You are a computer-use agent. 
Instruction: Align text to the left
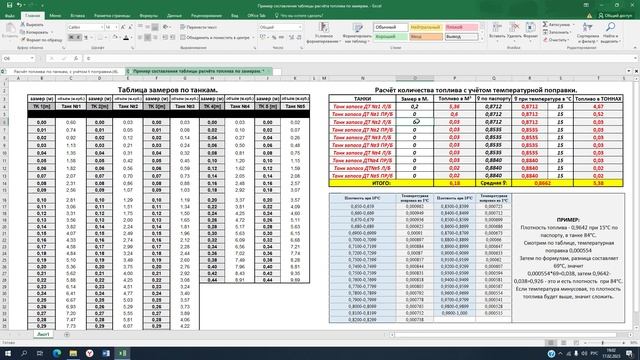[140, 38]
